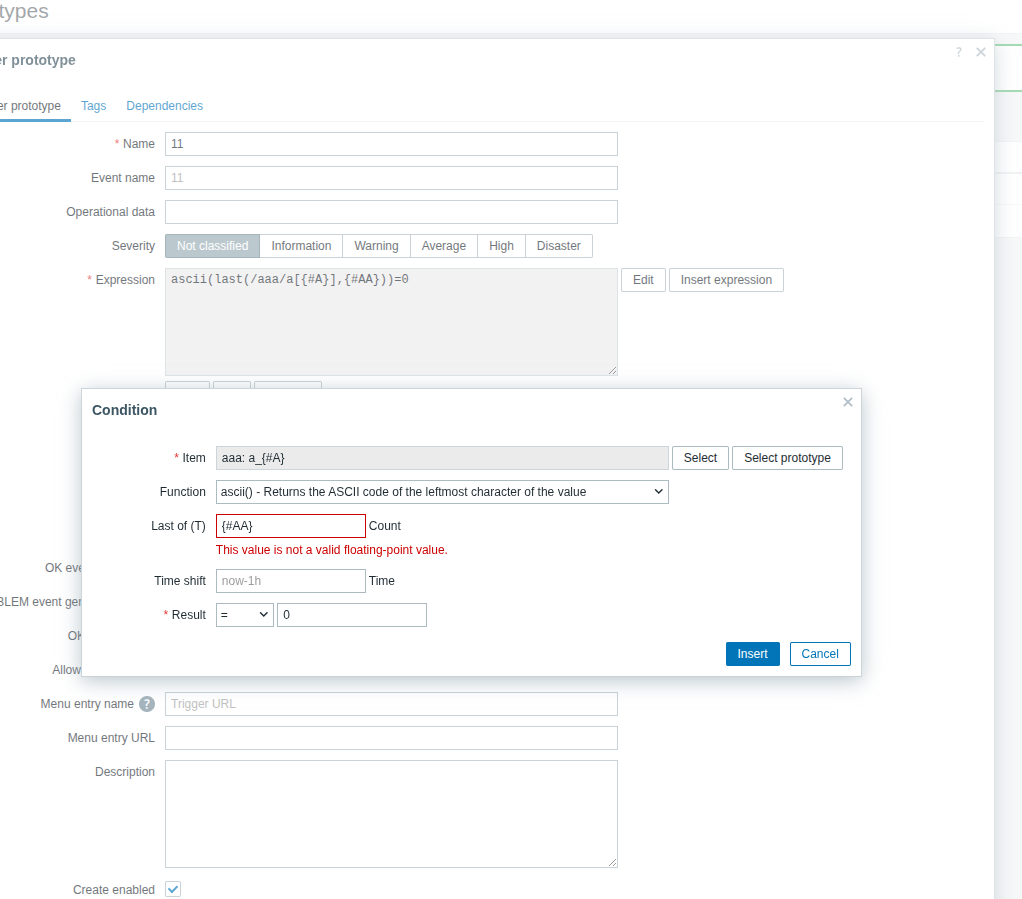
Task: Close the trigger prototype dialog
Action: [981, 52]
